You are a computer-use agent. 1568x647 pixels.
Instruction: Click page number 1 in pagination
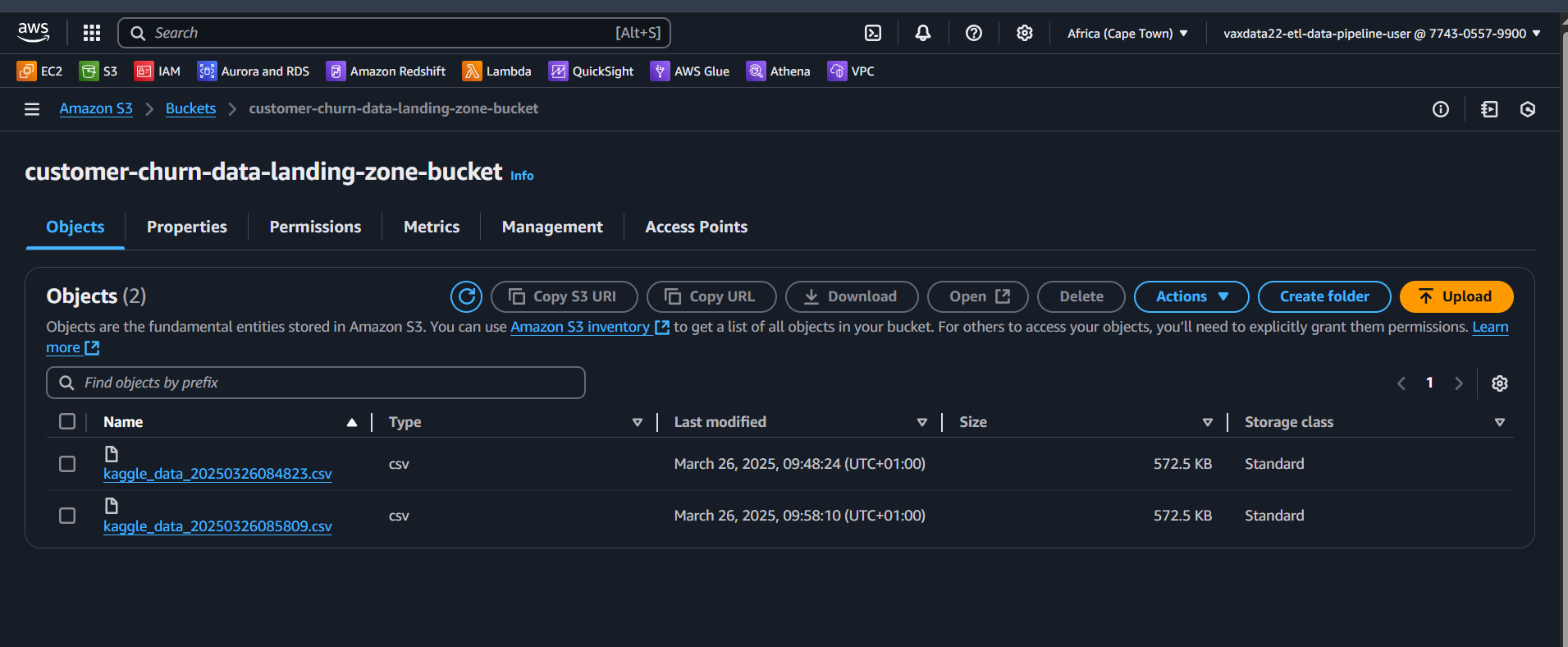pyautogui.click(x=1429, y=383)
